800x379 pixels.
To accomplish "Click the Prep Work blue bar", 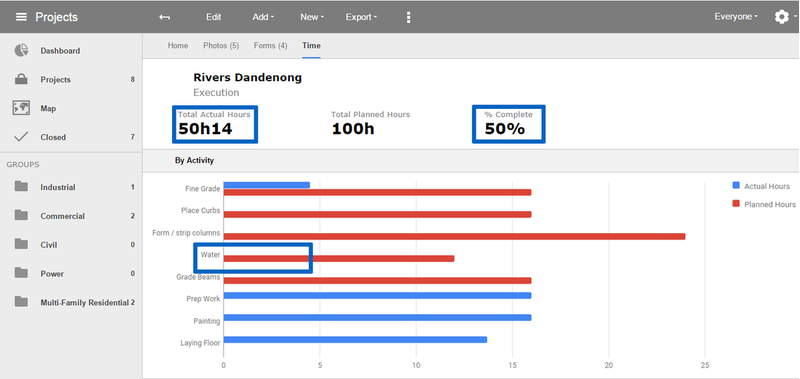I will tap(377, 295).
